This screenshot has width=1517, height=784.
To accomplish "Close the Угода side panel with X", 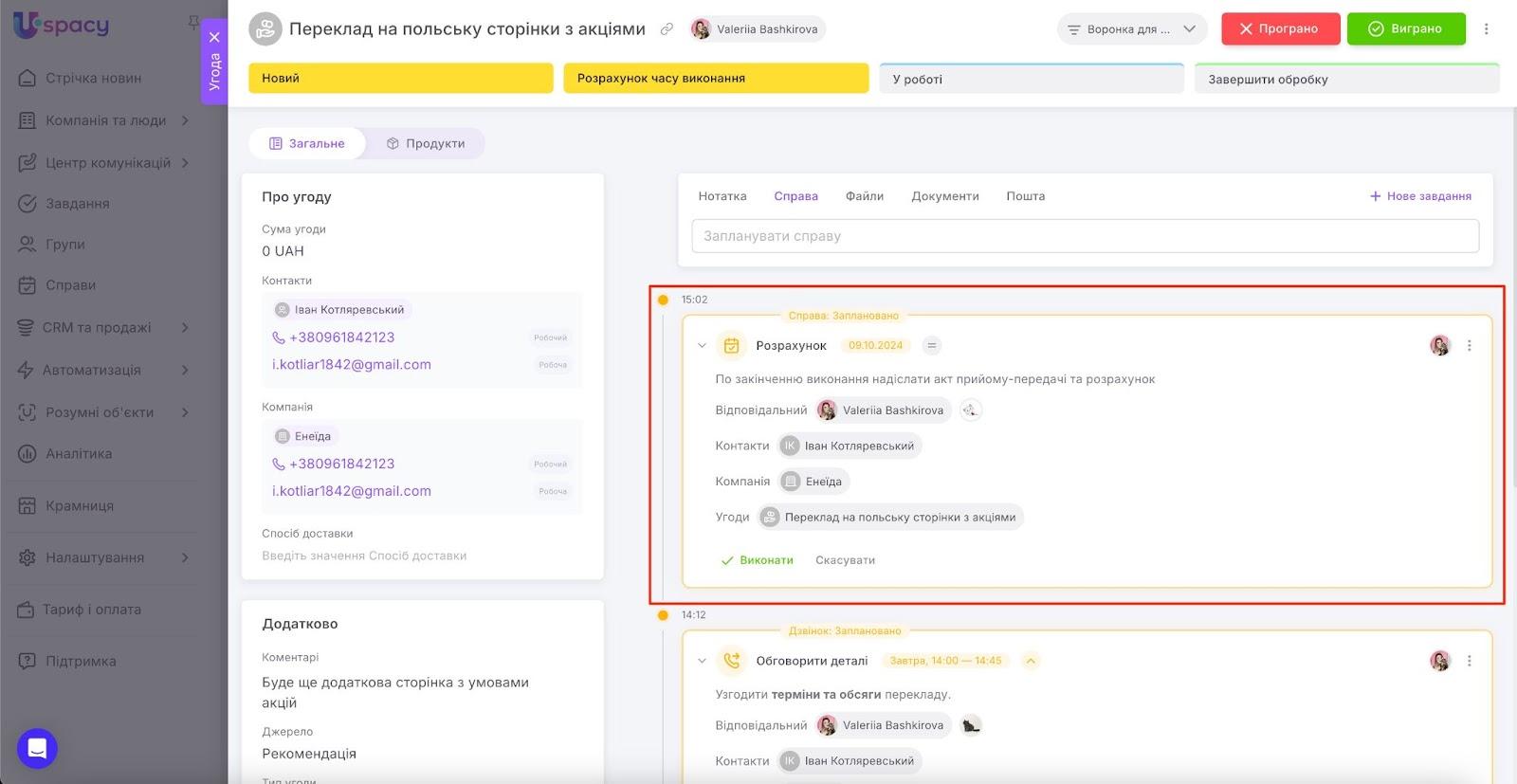I will click(x=214, y=38).
